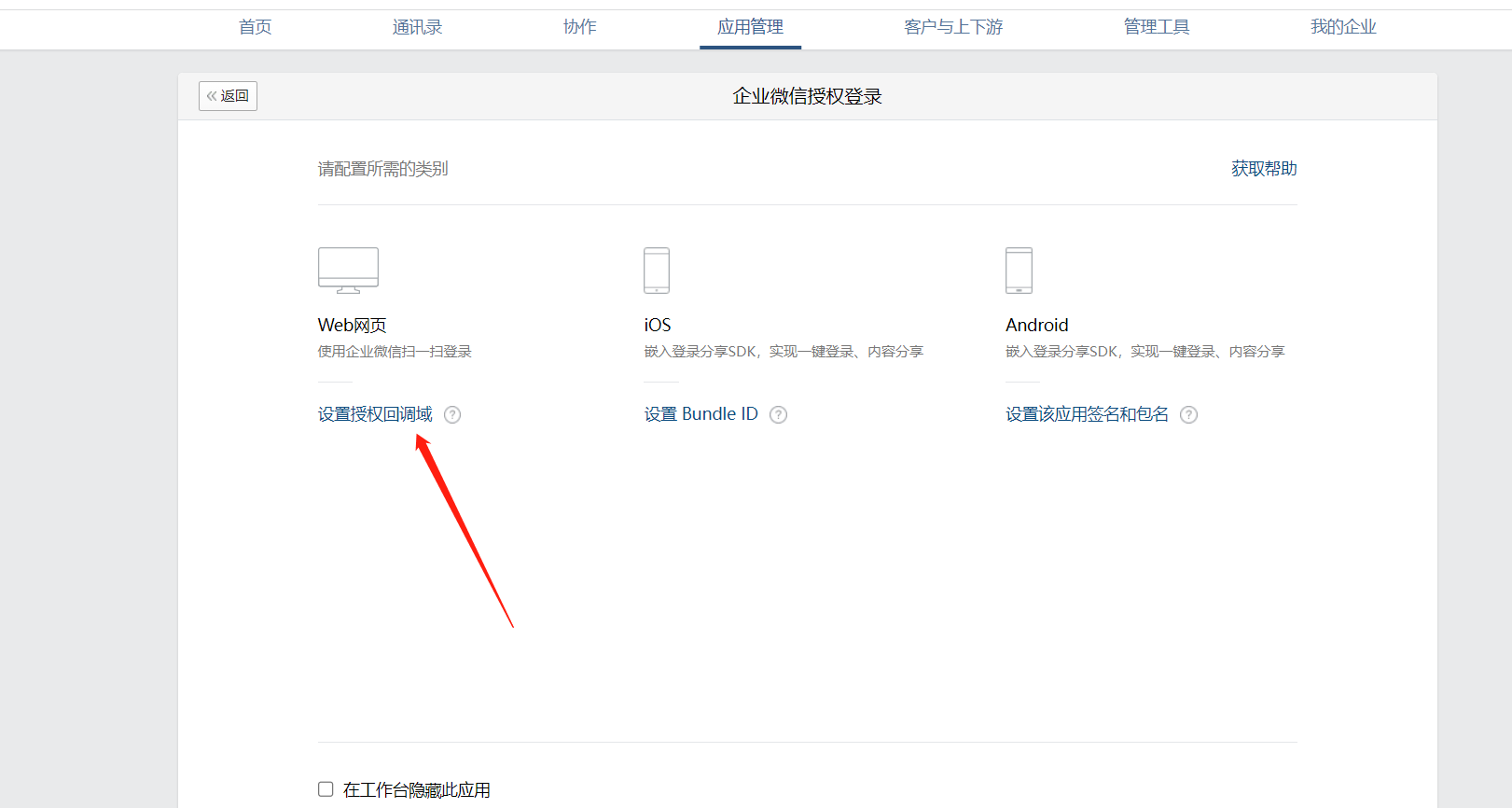Viewport: 1512px width, 808px height.
Task: Open 通讯录 tab
Action: (x=417, y=27)
